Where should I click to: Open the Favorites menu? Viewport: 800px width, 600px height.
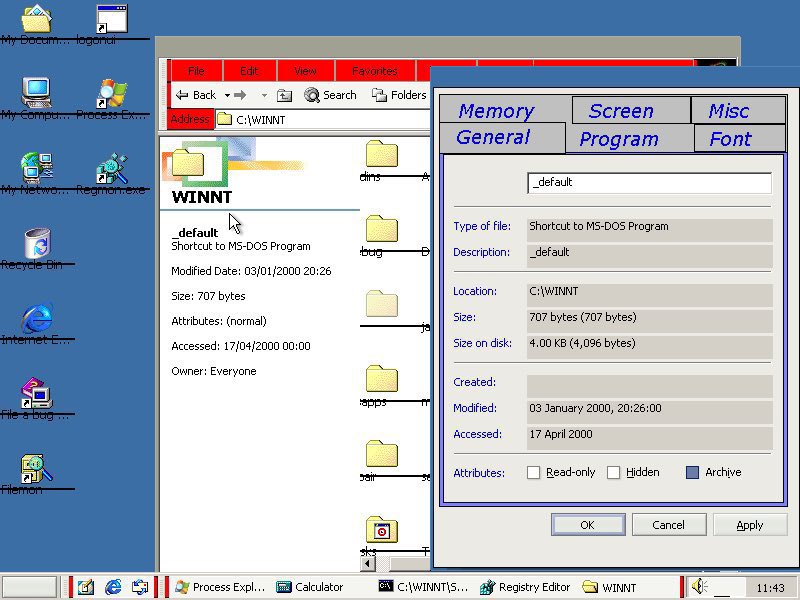point(375,70)
